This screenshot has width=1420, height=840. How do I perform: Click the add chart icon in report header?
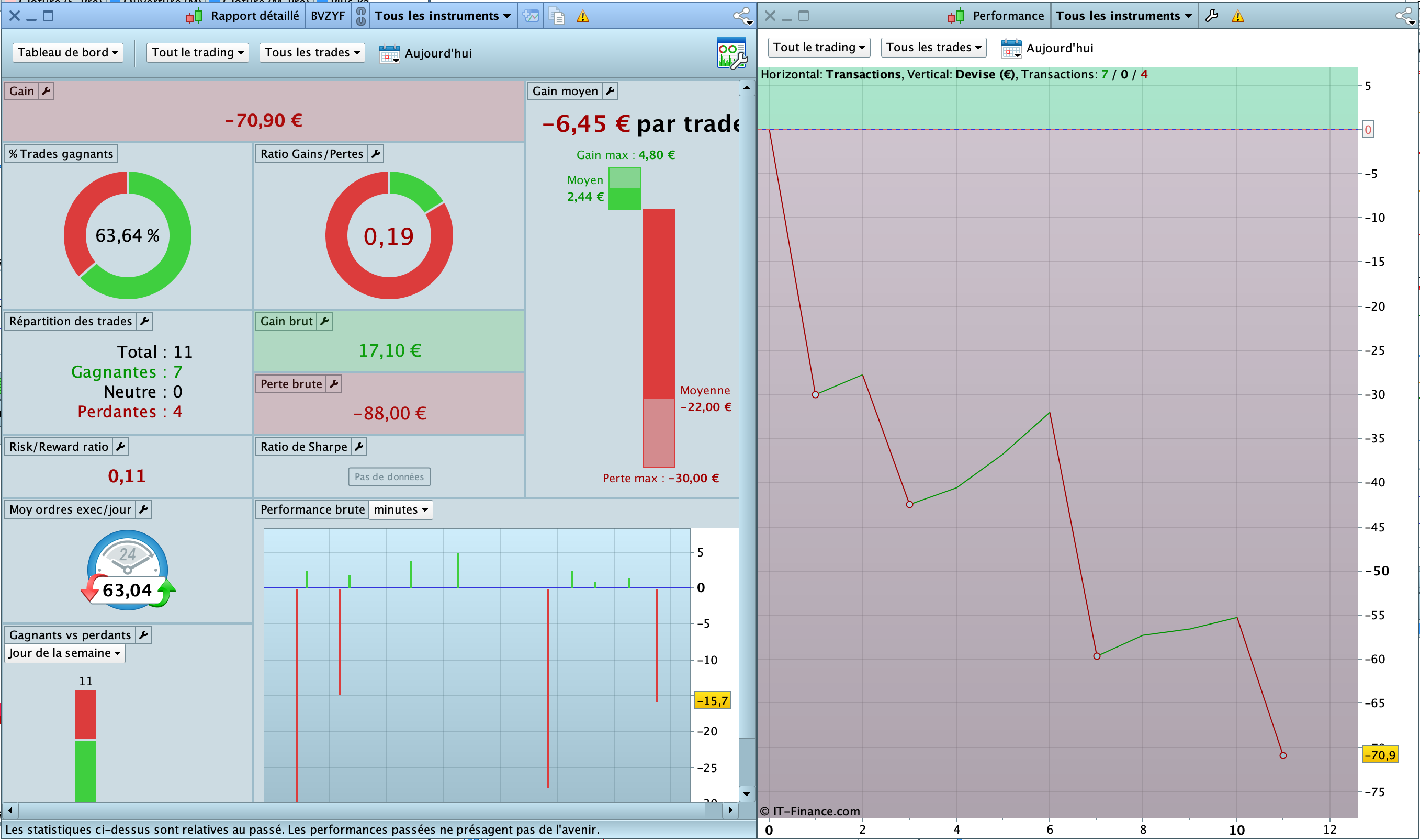point(531,16)
